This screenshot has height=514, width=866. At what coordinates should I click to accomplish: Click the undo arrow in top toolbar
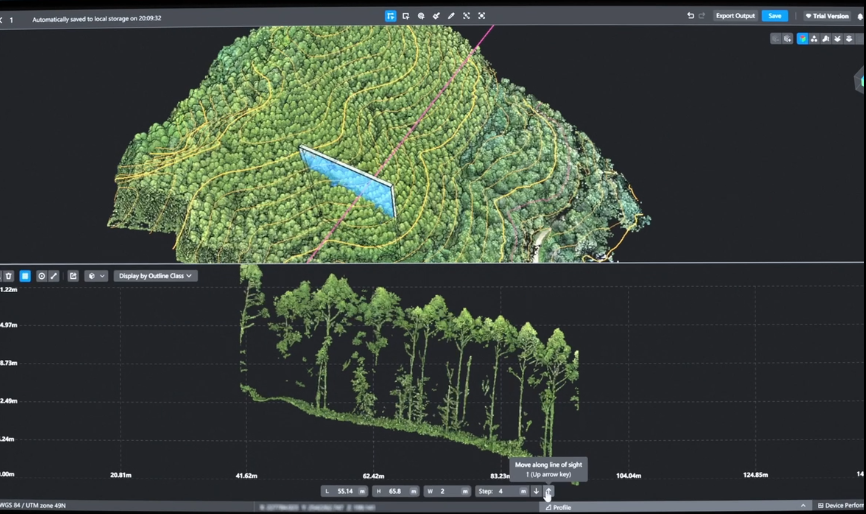(x=690, y=16)
